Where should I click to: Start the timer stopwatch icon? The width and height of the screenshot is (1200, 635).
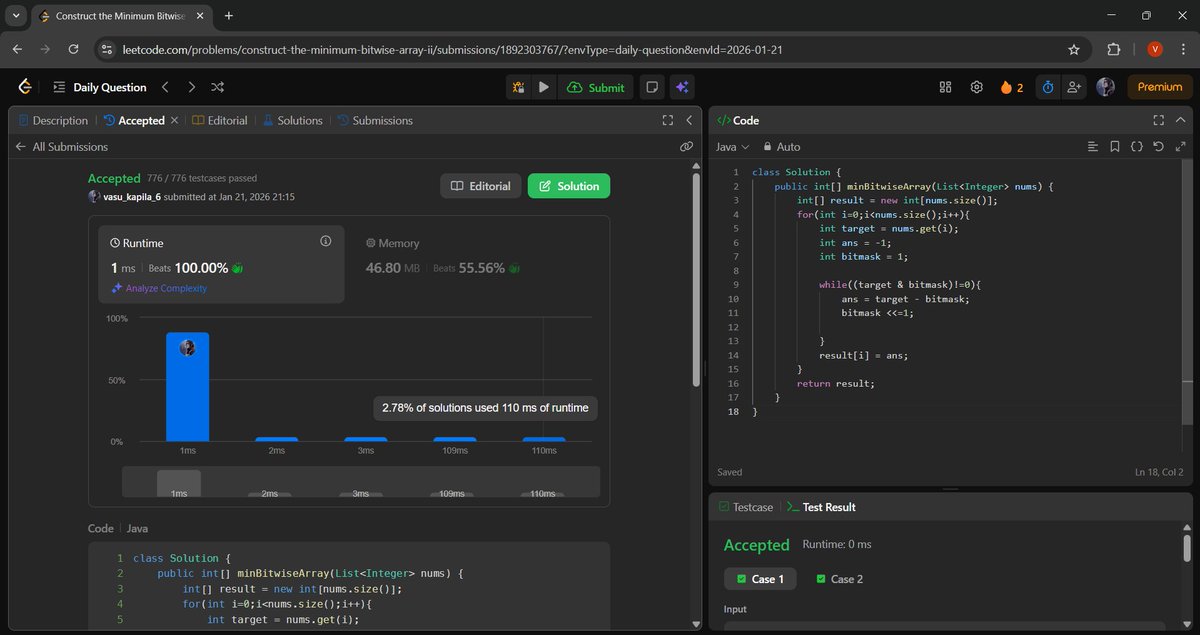coord(1047,87)
